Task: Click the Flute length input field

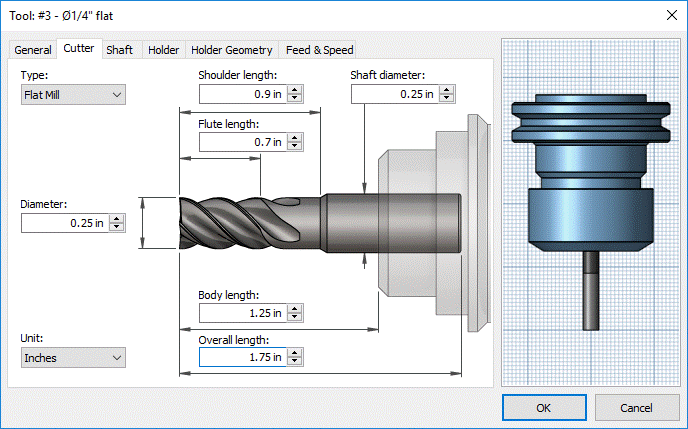Action: point(243,142)
